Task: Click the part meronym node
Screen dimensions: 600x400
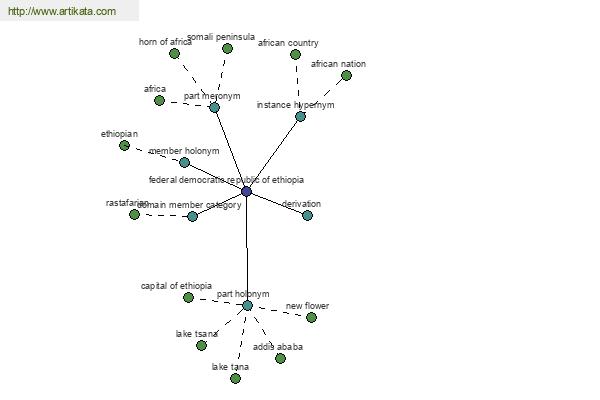Action: (214, 107)
